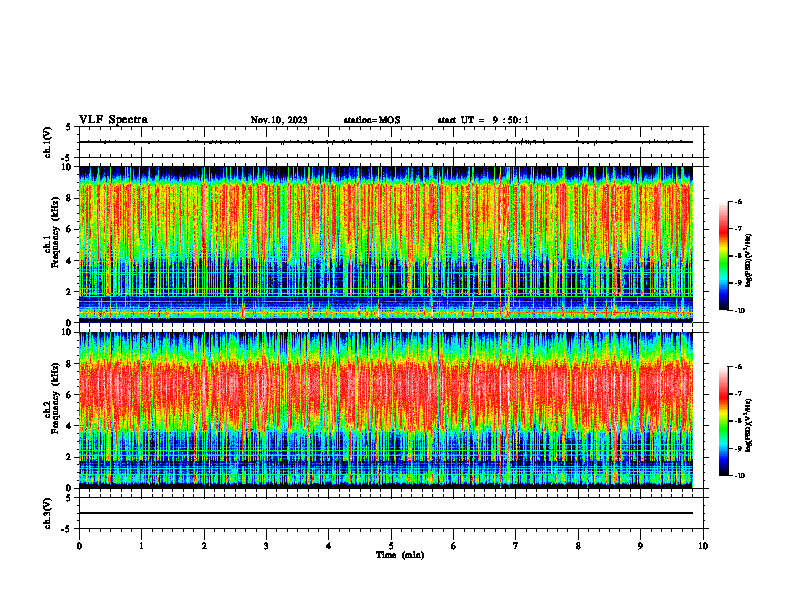Click time axis tick label "8"

tap(578, 546)
